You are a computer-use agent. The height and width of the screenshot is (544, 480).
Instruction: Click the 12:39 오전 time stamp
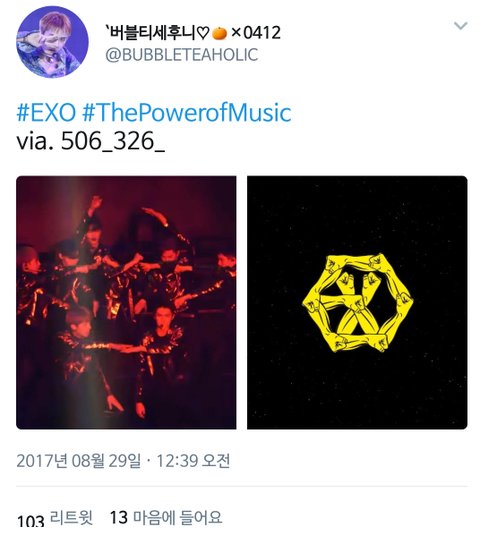click(x=193, y=461)
